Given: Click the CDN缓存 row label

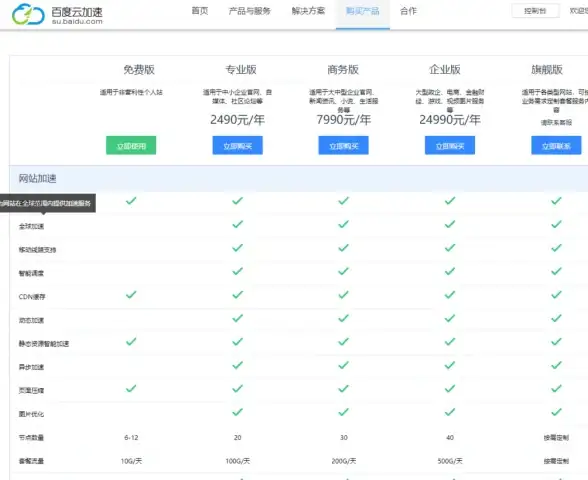Looking at the screenshot, I should (x=32, y=297).
